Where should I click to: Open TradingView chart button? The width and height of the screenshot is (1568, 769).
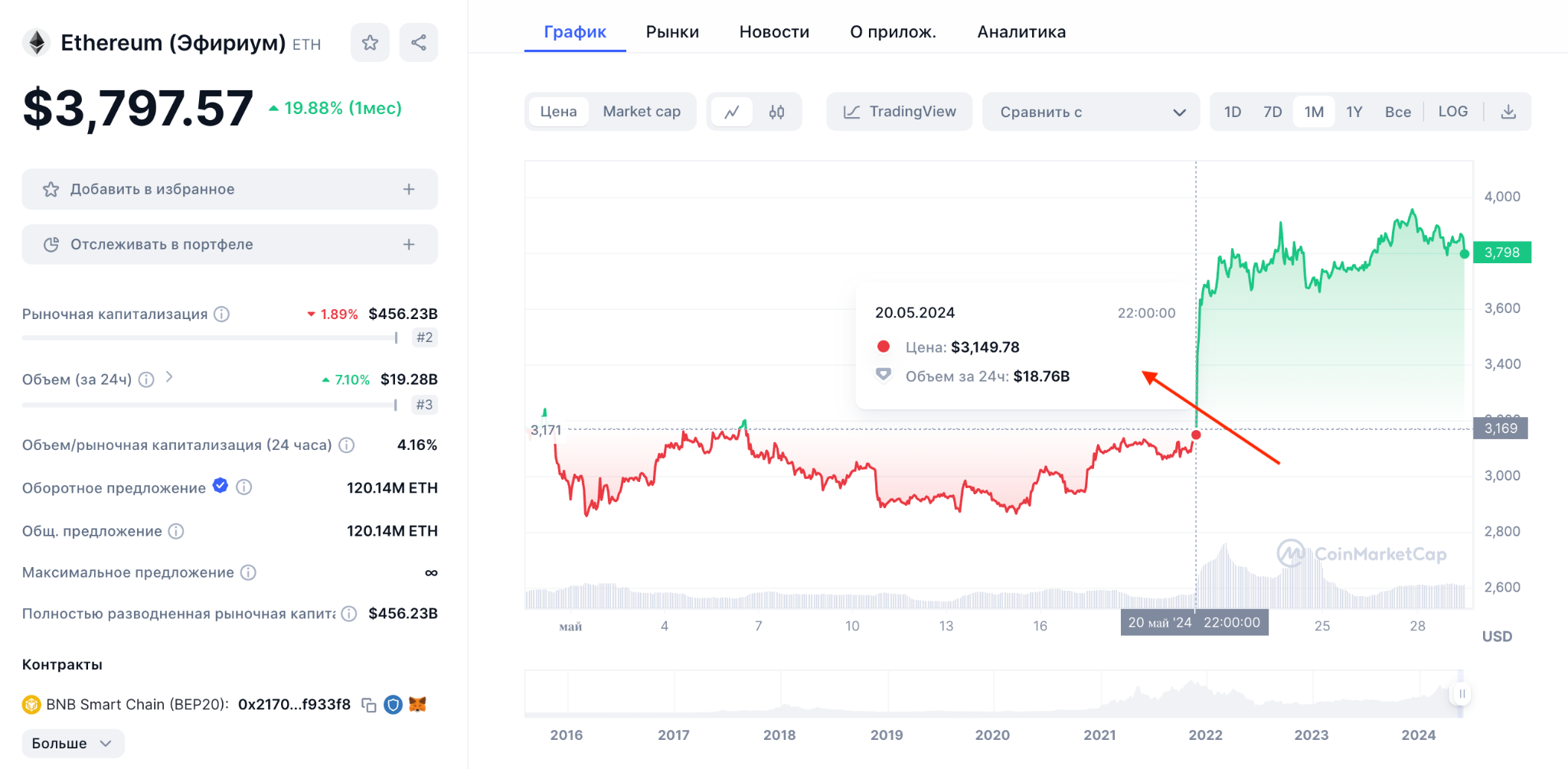coord(899,112)
